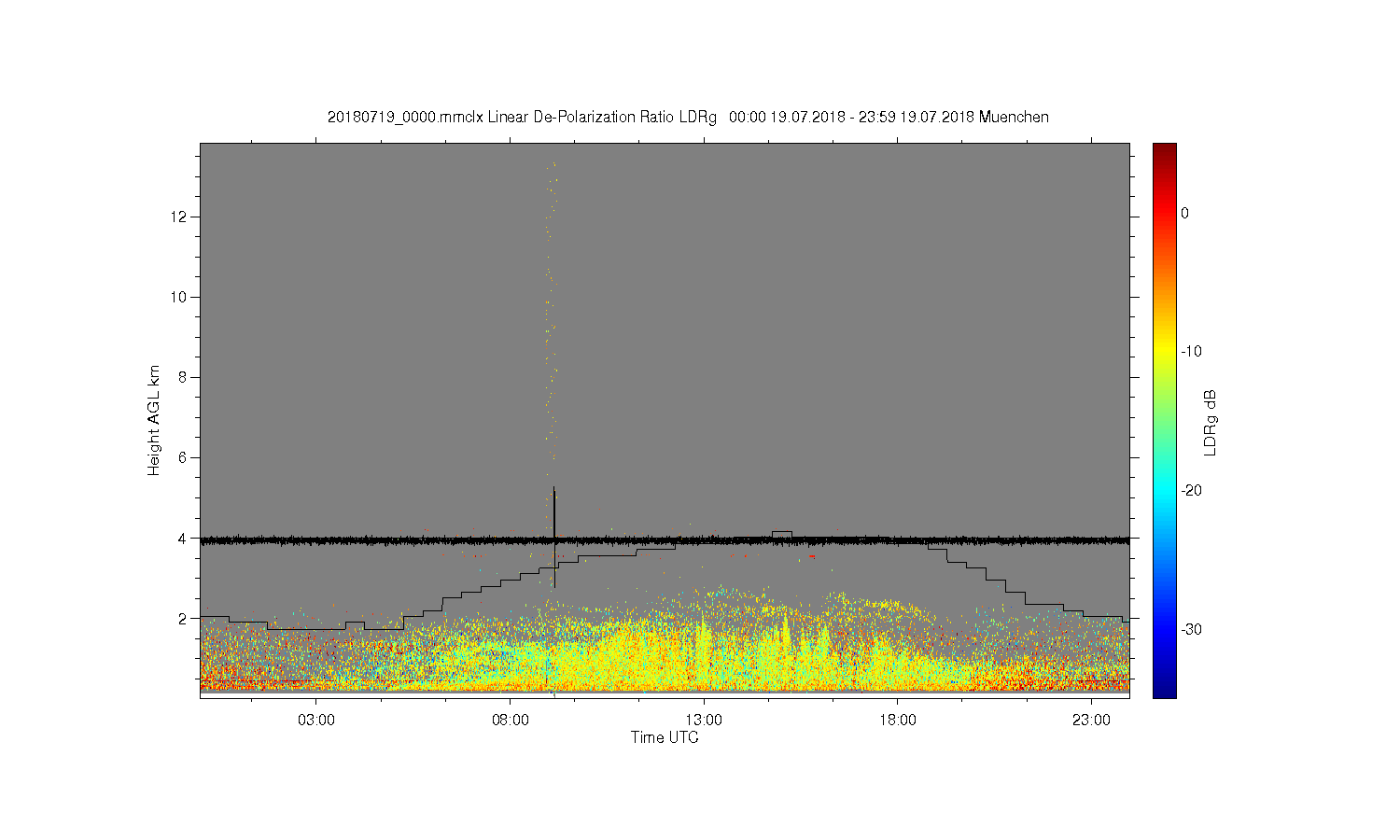Click the height tick label 6
The height and width of the screenshot is (840, 1400).
184,457
